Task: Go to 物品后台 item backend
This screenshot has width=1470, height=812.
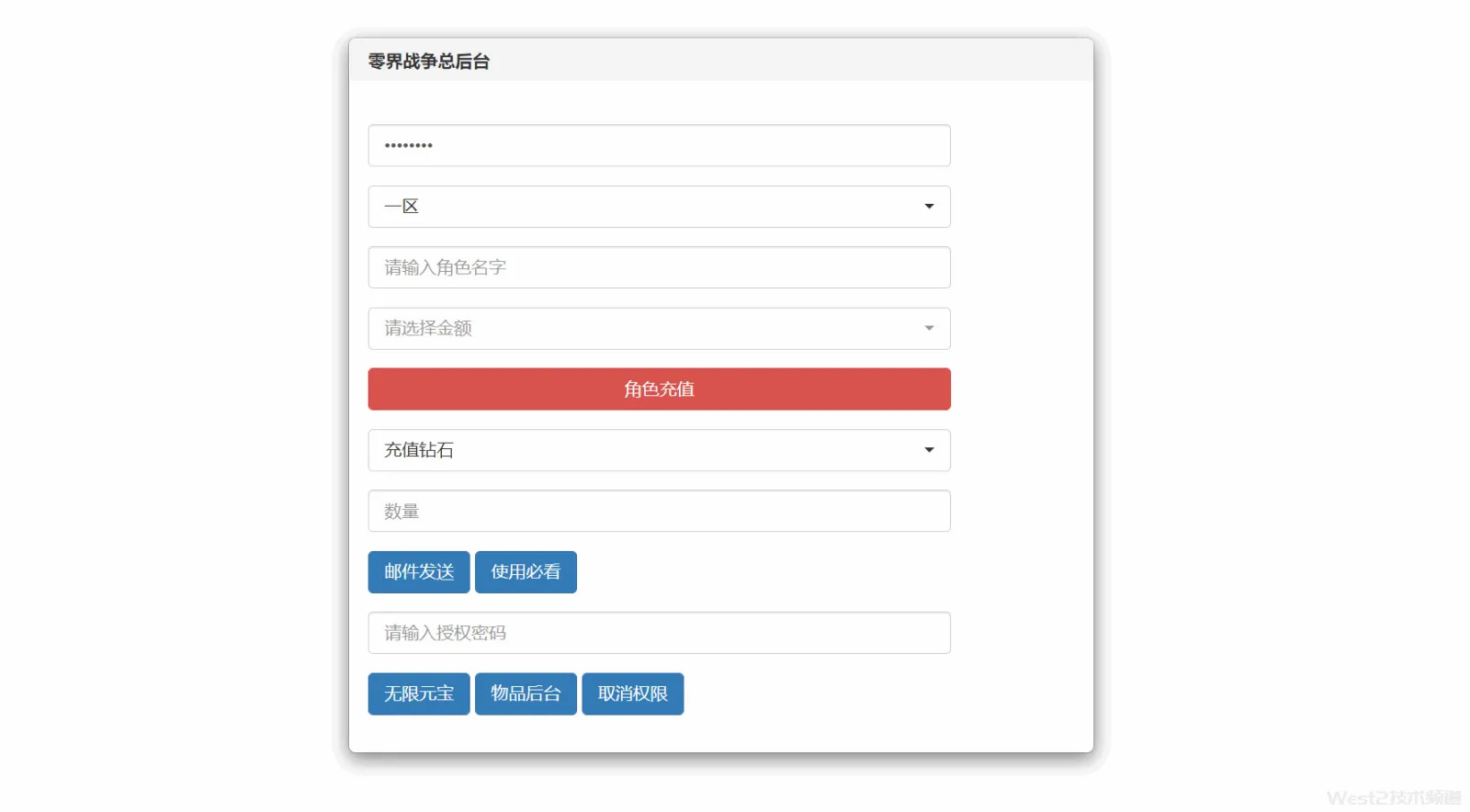Action: pyautogui.click(x=526, y=694)
